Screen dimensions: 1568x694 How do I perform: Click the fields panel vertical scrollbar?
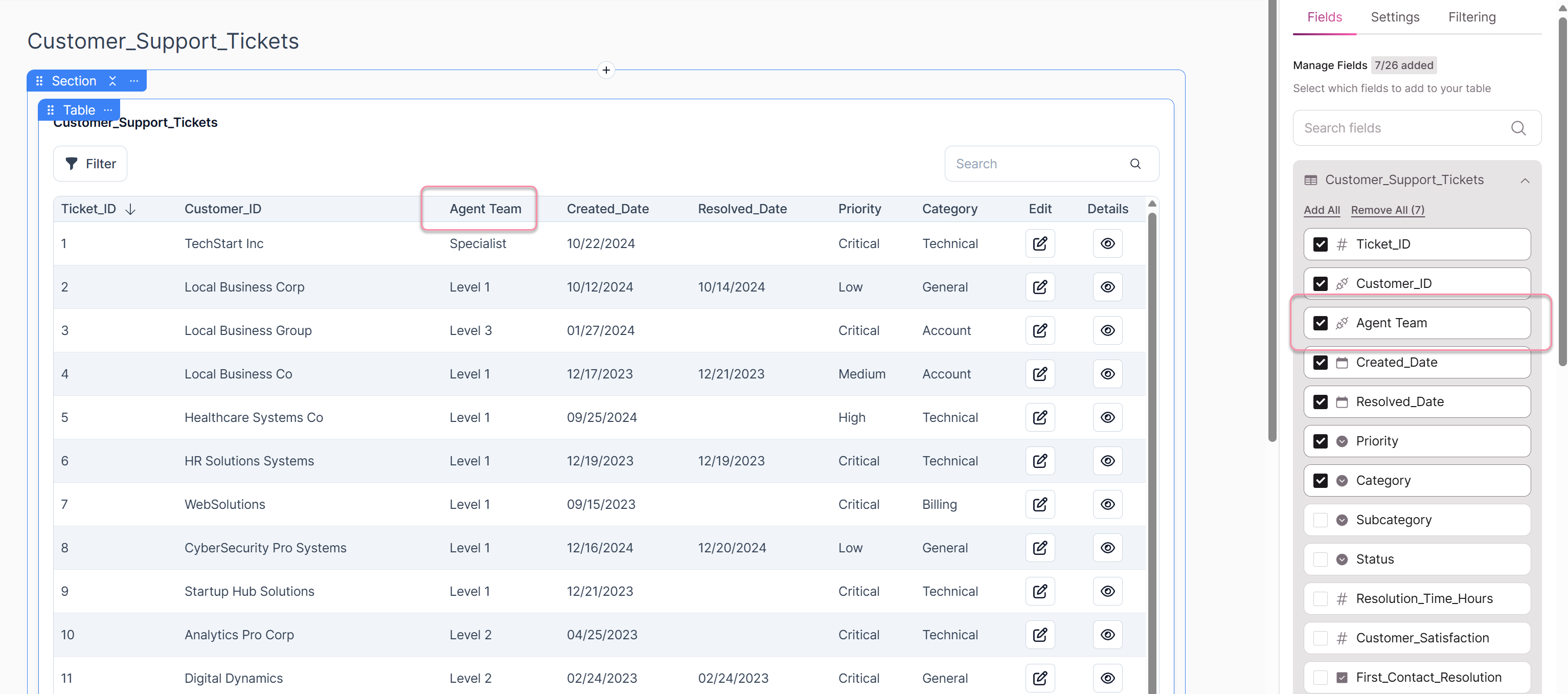coord(1561,192)
